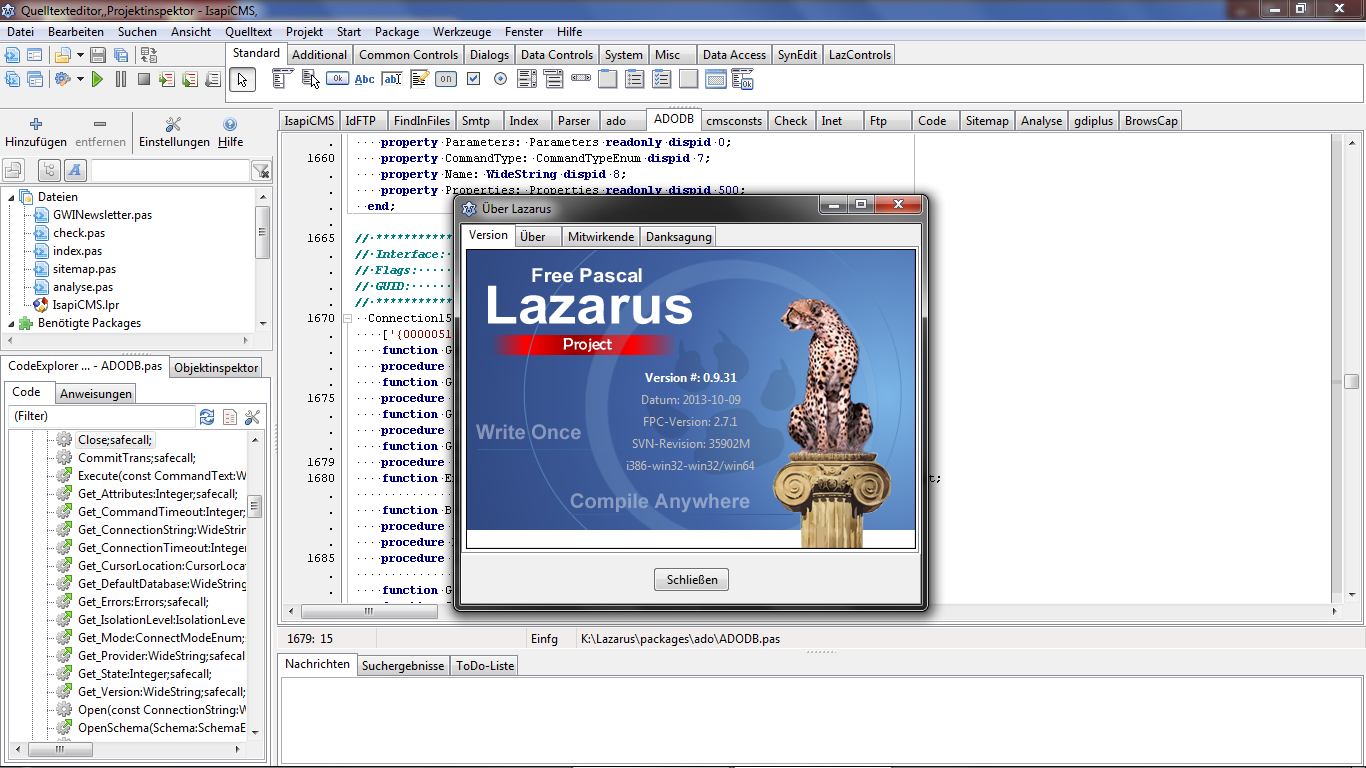The height and width of the screenshot is (768, 1366).
Task: Switch to the Mitwirkende tab
Action: coord(600,237)
